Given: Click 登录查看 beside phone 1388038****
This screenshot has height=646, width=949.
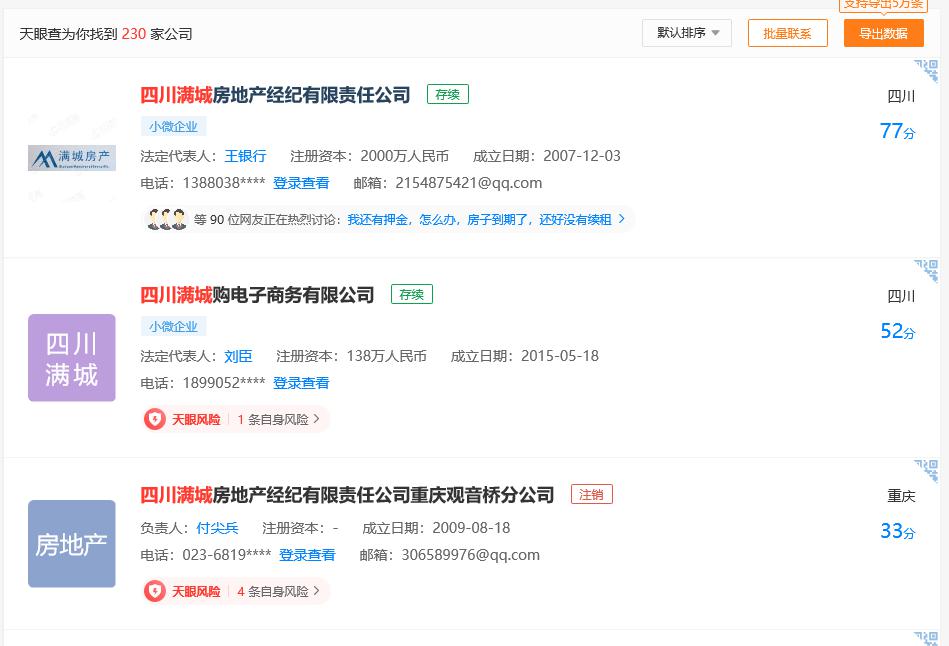Looking at the screenshot, I should pos(301,183).
